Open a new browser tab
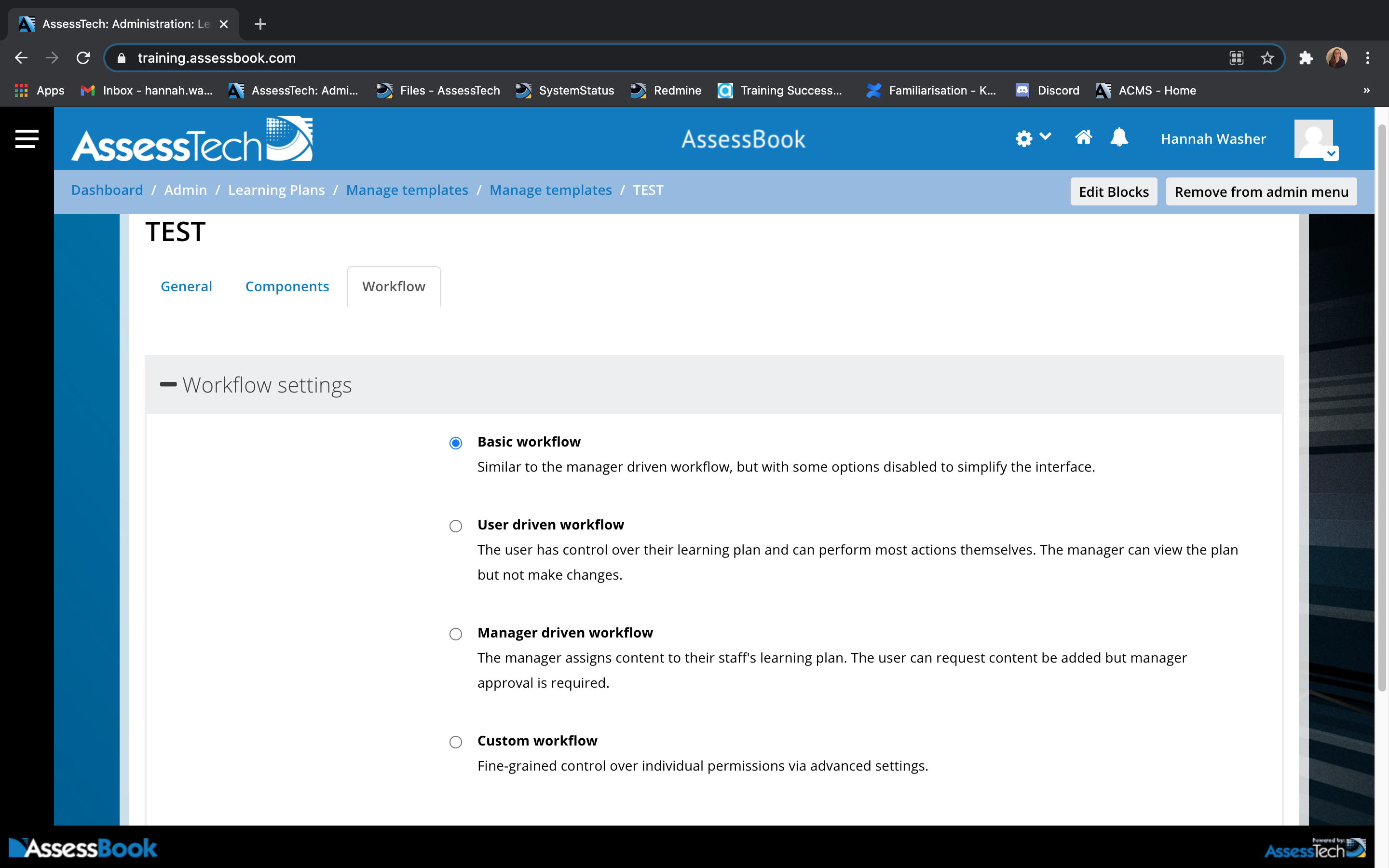The height and width of the screenshot is (868, 1389). click(260, 24)
